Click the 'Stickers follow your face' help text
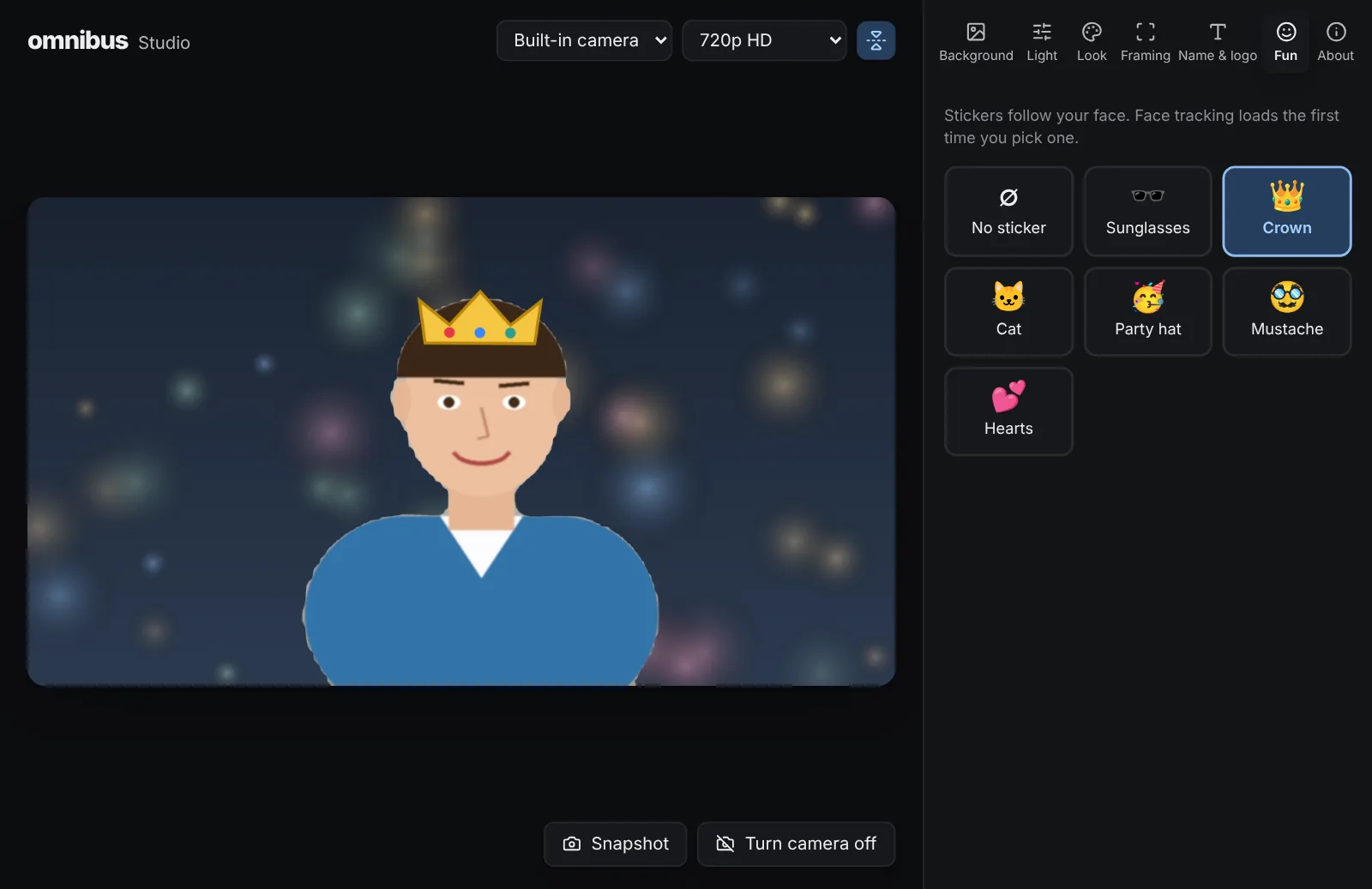Image resolution: width=1372 pixels, height=889 pixels. tap(1141, 127)
